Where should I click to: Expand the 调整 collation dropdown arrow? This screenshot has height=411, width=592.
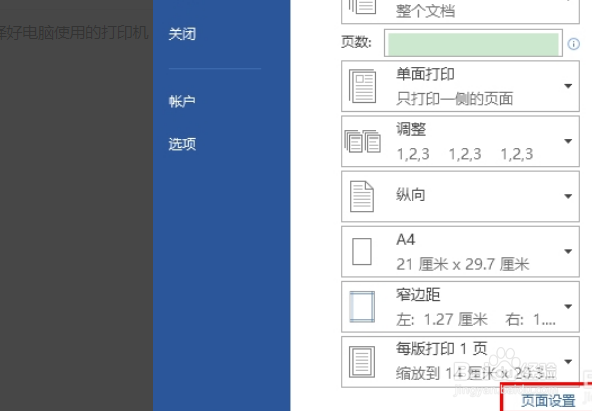tap(568, 141)
